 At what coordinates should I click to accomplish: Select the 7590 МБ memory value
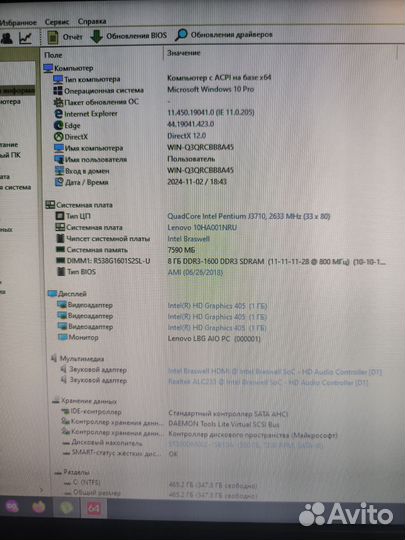(181, 250)
